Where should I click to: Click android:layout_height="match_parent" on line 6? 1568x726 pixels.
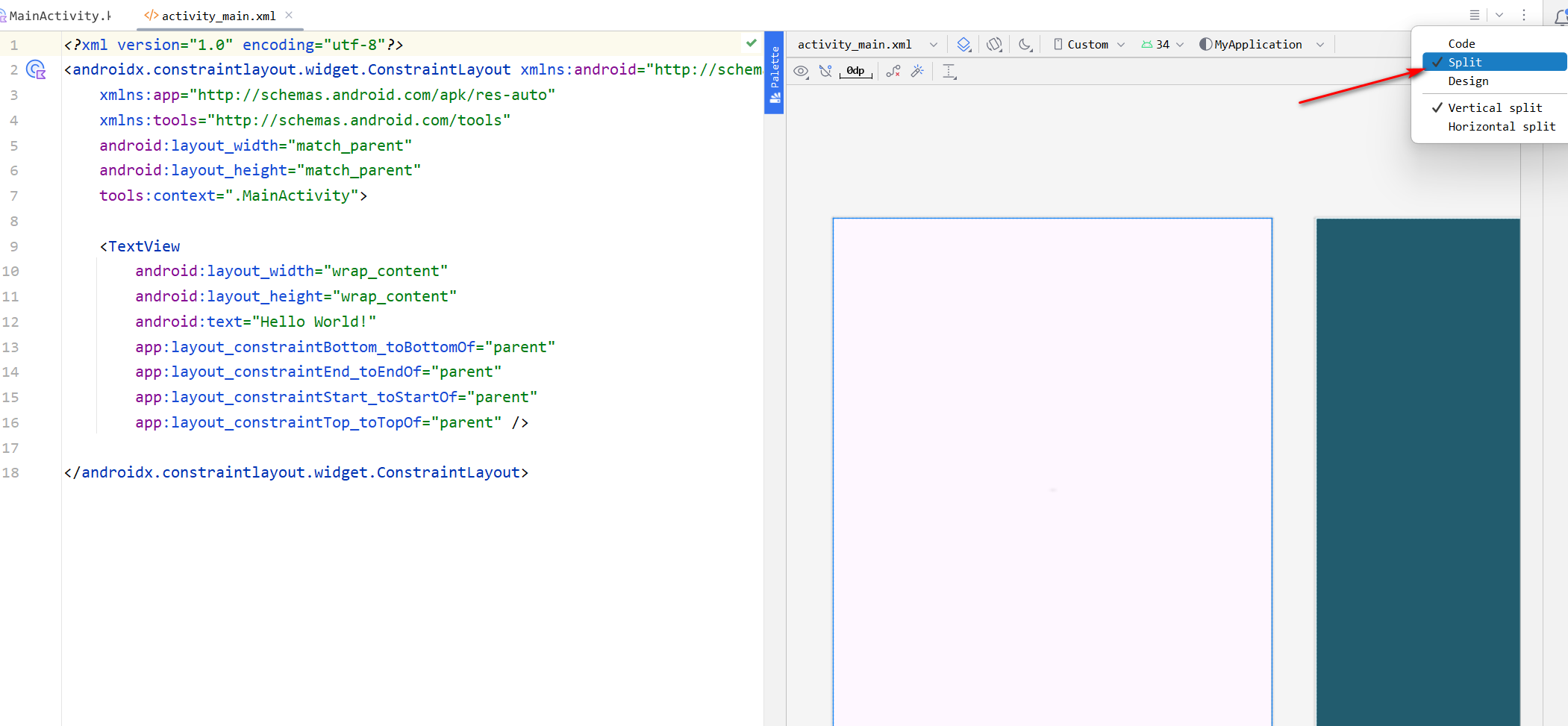pyautogui.click(x=260, y=170)
